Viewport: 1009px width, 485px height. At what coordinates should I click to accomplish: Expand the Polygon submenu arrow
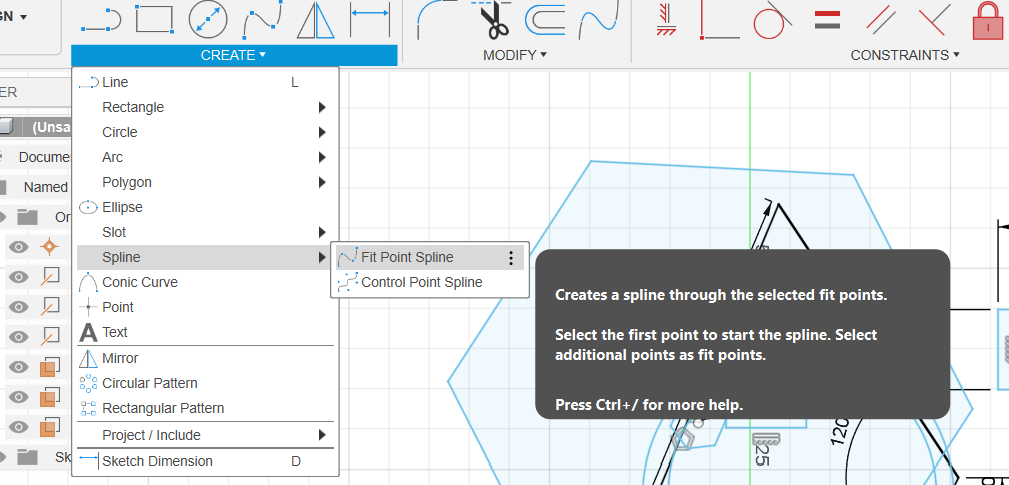click(322, 183)
